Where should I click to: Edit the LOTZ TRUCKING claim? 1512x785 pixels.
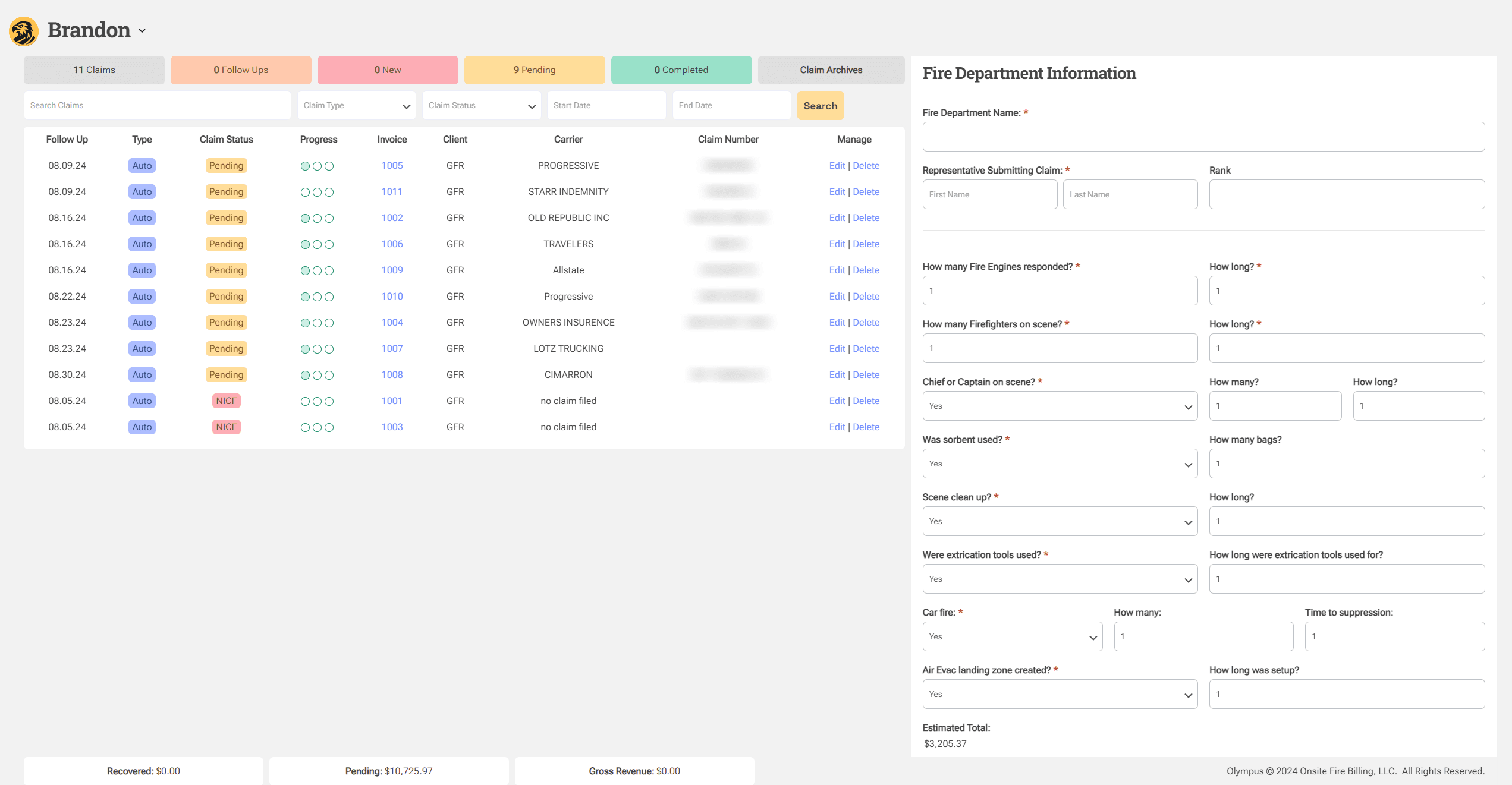click(x=837, y=349)
